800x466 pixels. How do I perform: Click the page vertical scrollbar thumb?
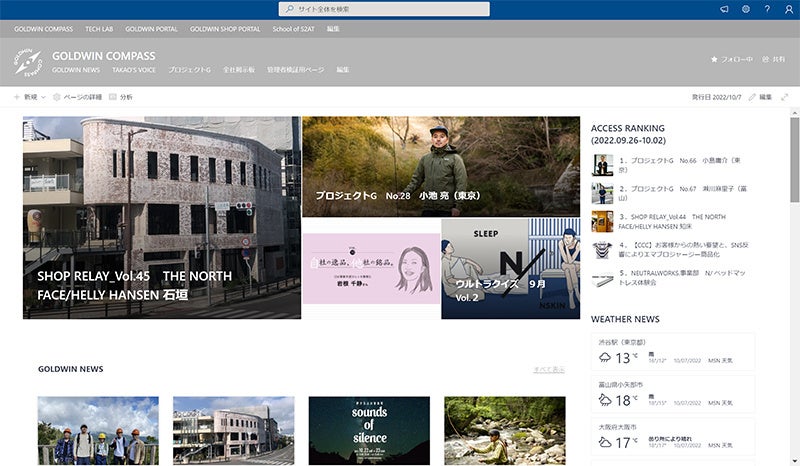pyautogui.click(x=794, y=160)
